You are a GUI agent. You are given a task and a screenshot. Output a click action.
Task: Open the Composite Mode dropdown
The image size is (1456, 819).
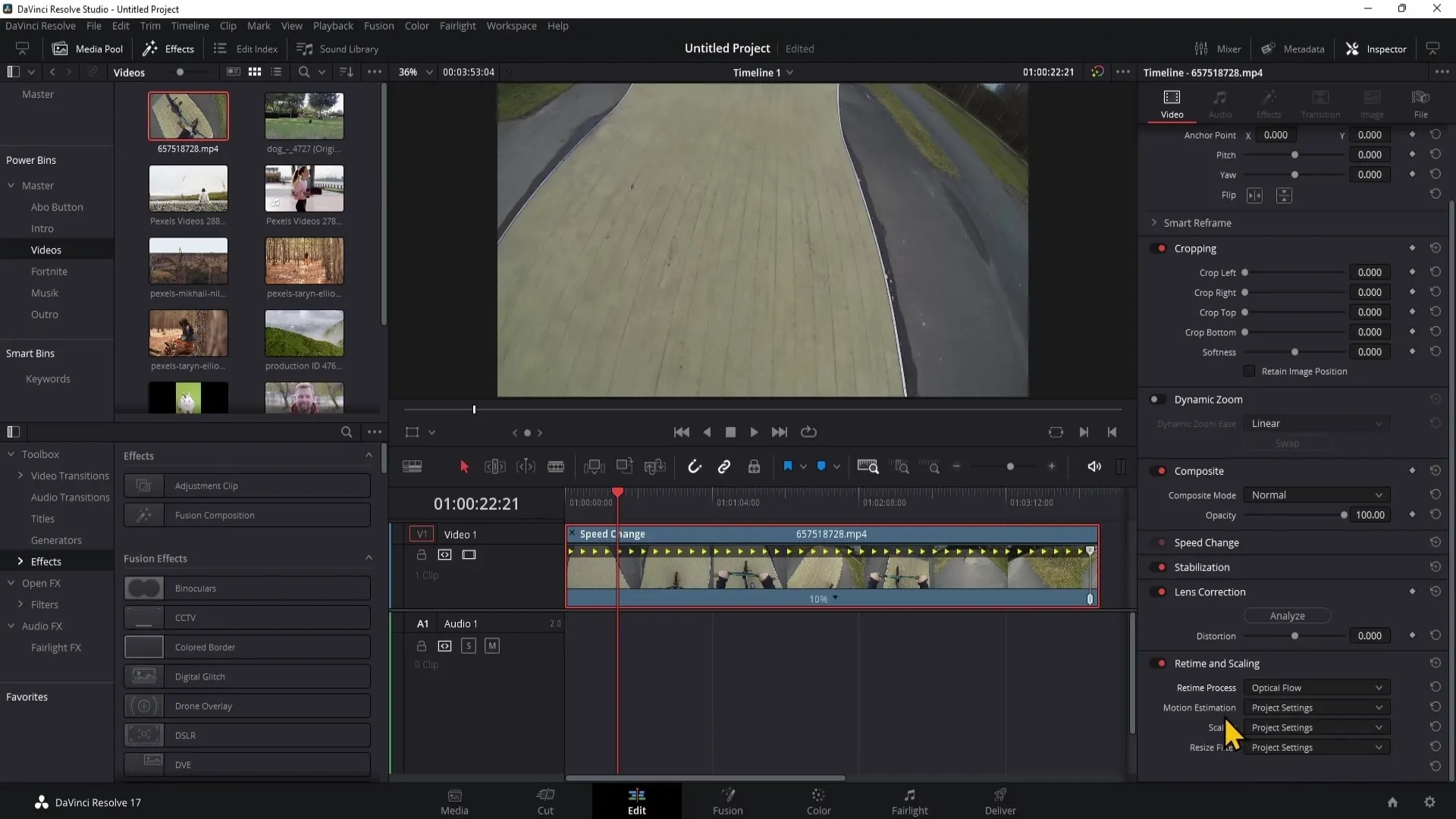pos(1315,495)
